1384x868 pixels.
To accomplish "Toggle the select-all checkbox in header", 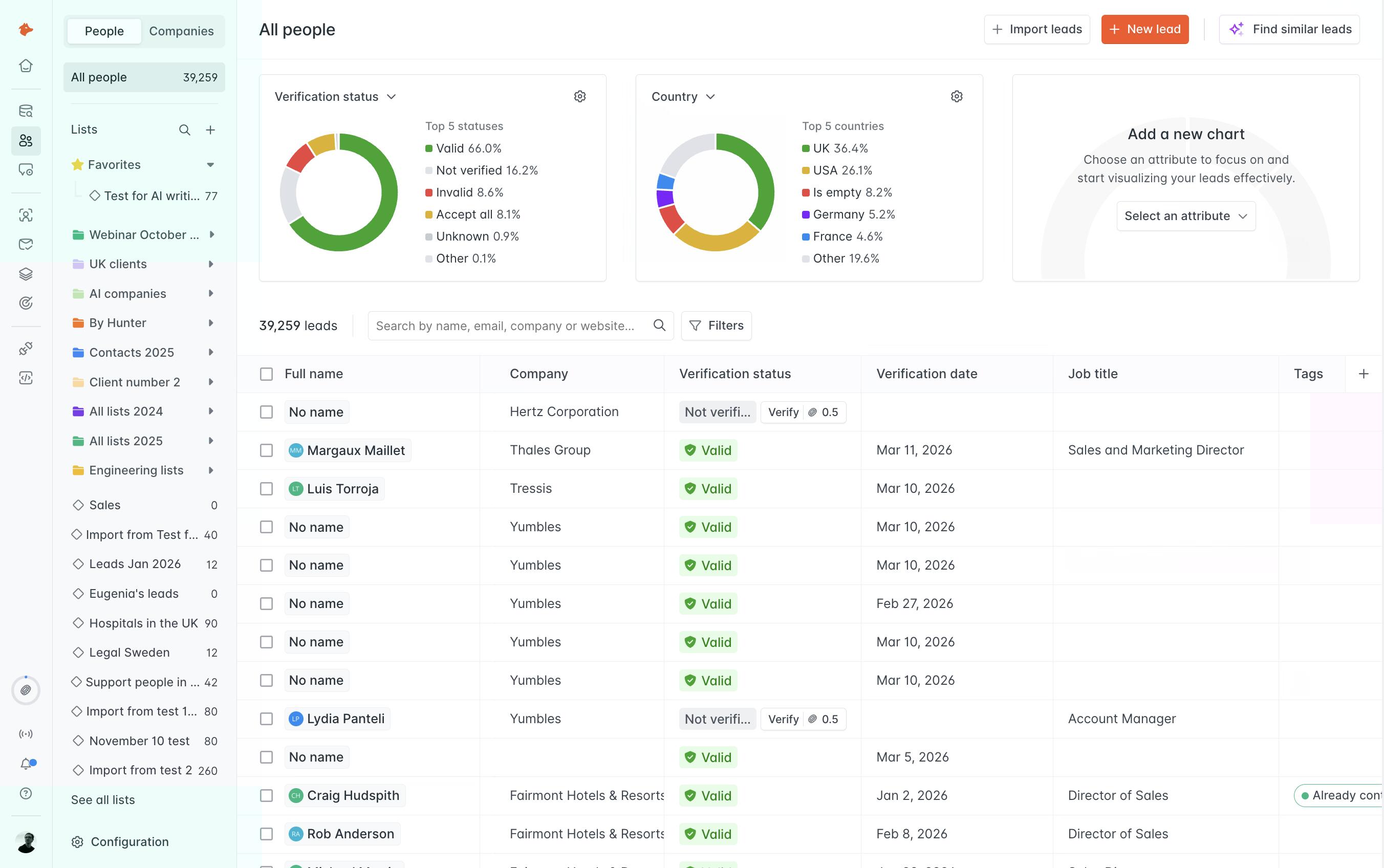I will pyautogui.click(x=266, y=374).
